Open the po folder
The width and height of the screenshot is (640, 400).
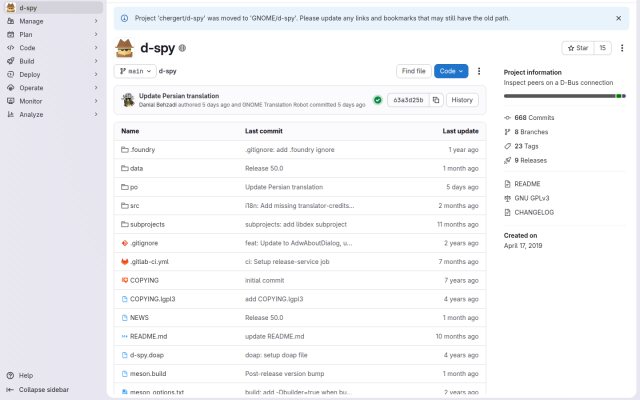pos(134,187)
